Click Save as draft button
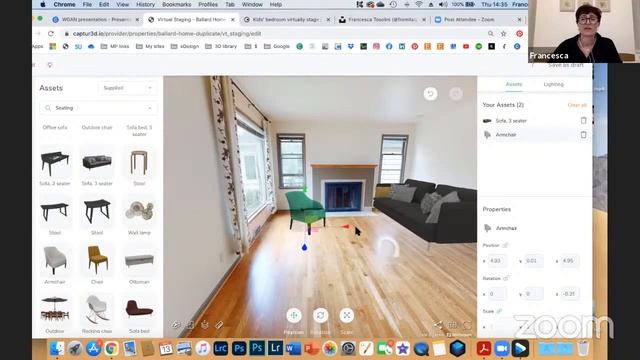This screenshot has width=640, height=360. (565, 65)
